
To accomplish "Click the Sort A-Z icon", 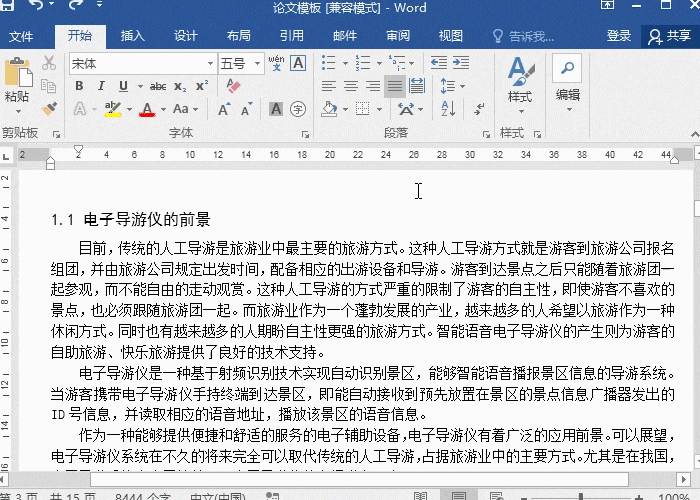I will point(448,109).
